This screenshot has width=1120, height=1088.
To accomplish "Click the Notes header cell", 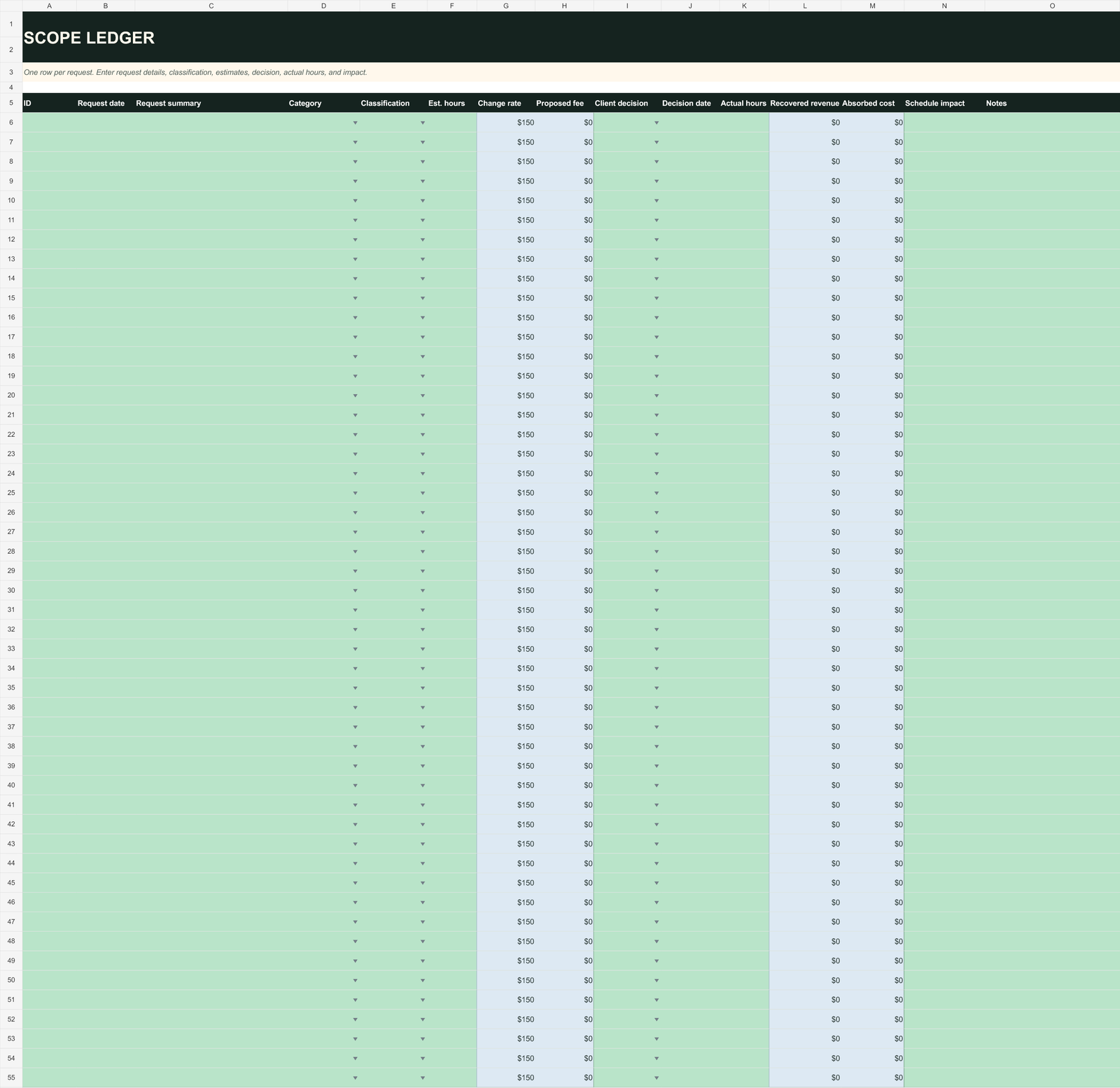I will [1052, 103].
